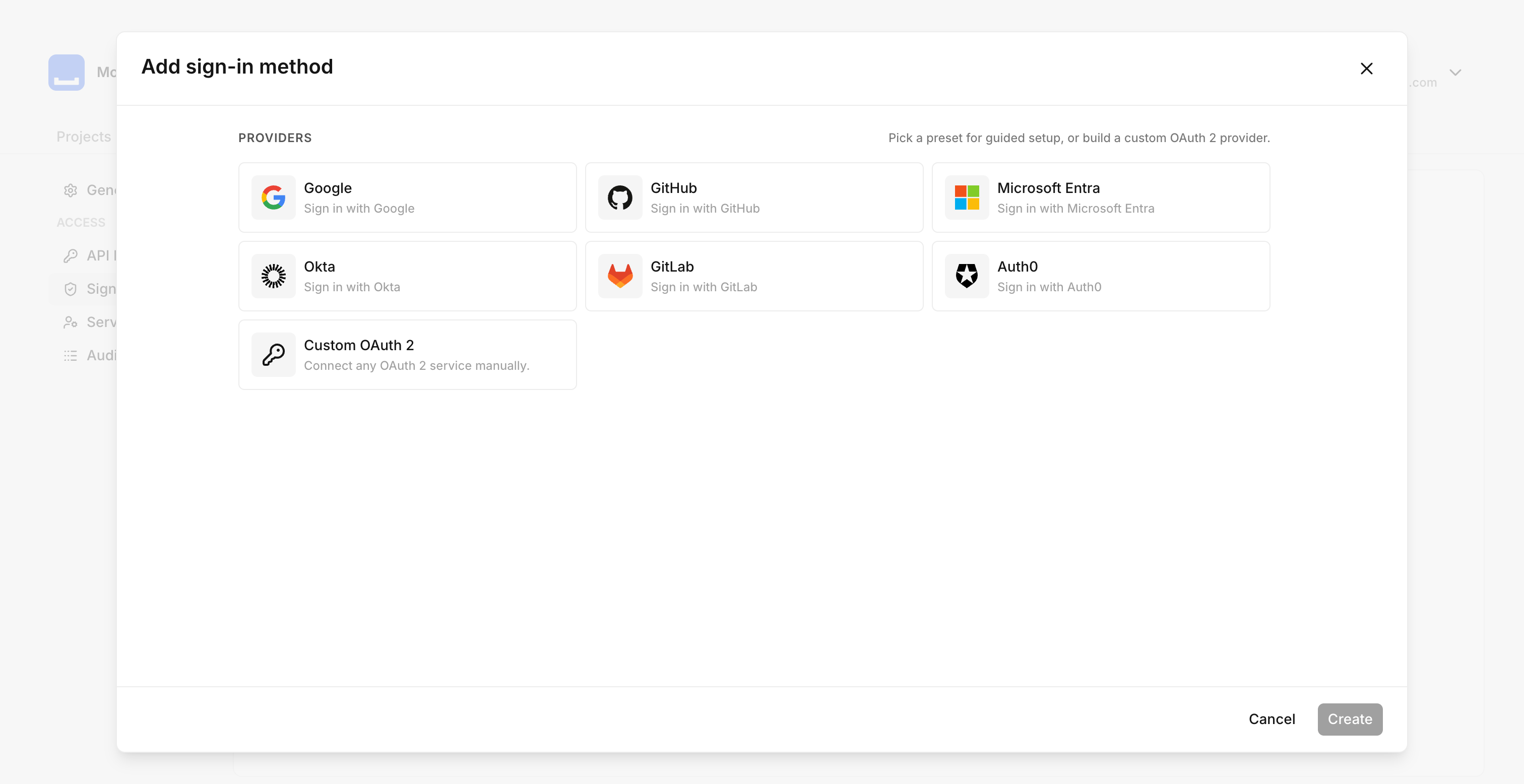Expand the account chevron in top-right

[1455, 72]
